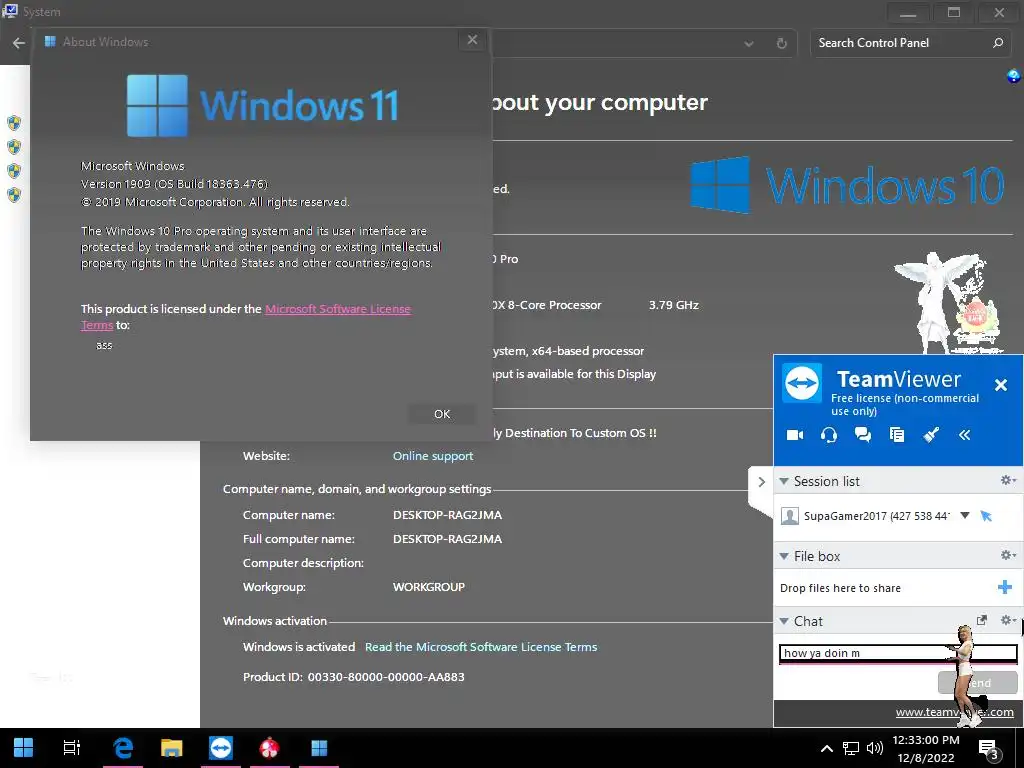
Task: Click the headset audio icon in TeamViewer
Action: (829, 435)
